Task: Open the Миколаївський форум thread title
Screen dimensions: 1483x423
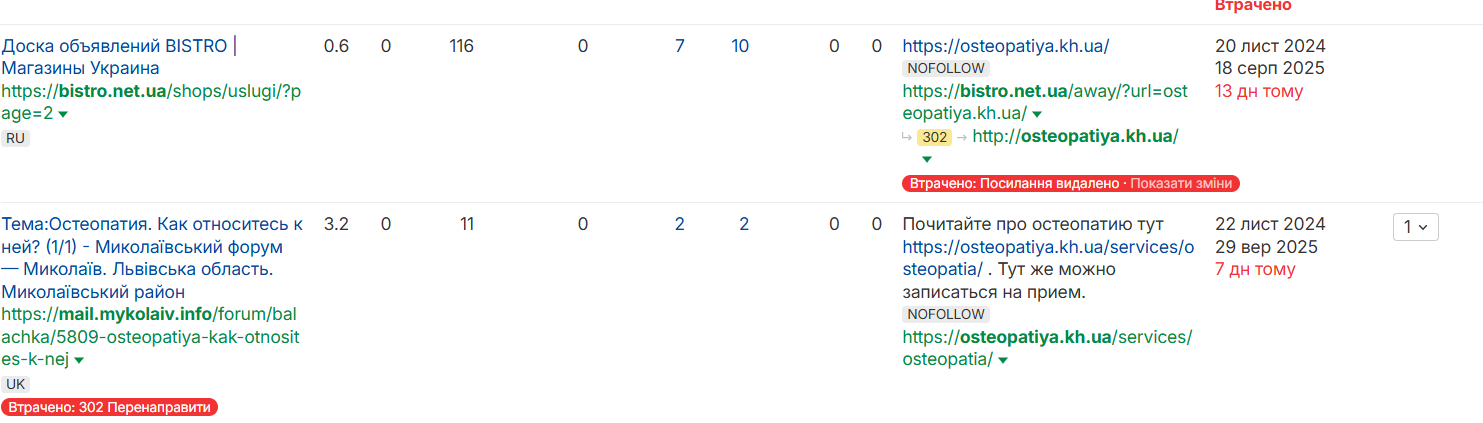Action: click(150, 246)
